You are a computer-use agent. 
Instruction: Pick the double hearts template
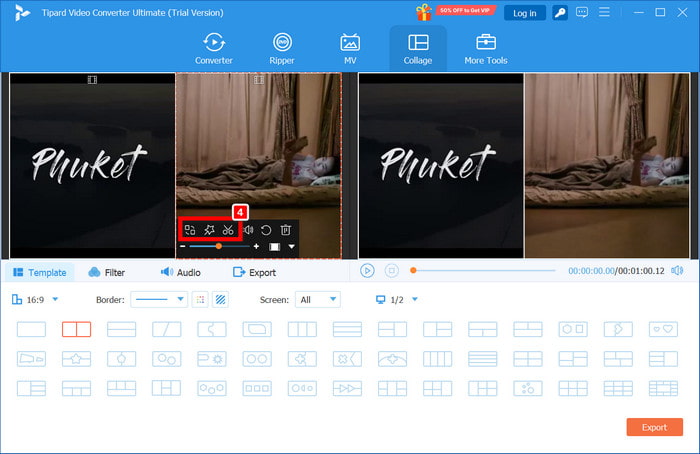tap(663, 329)
